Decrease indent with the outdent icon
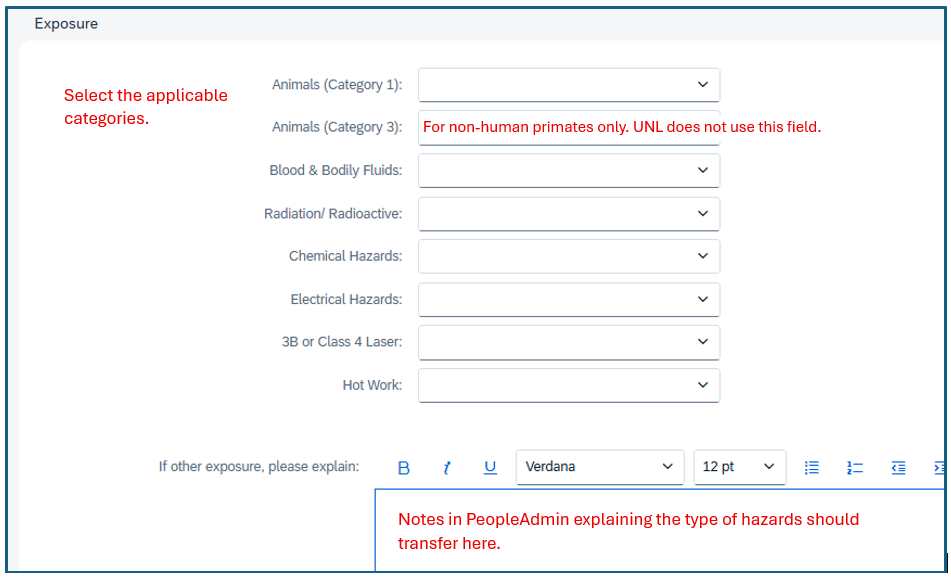Screen dimensions: 951x577 click(x=898, y=467)
